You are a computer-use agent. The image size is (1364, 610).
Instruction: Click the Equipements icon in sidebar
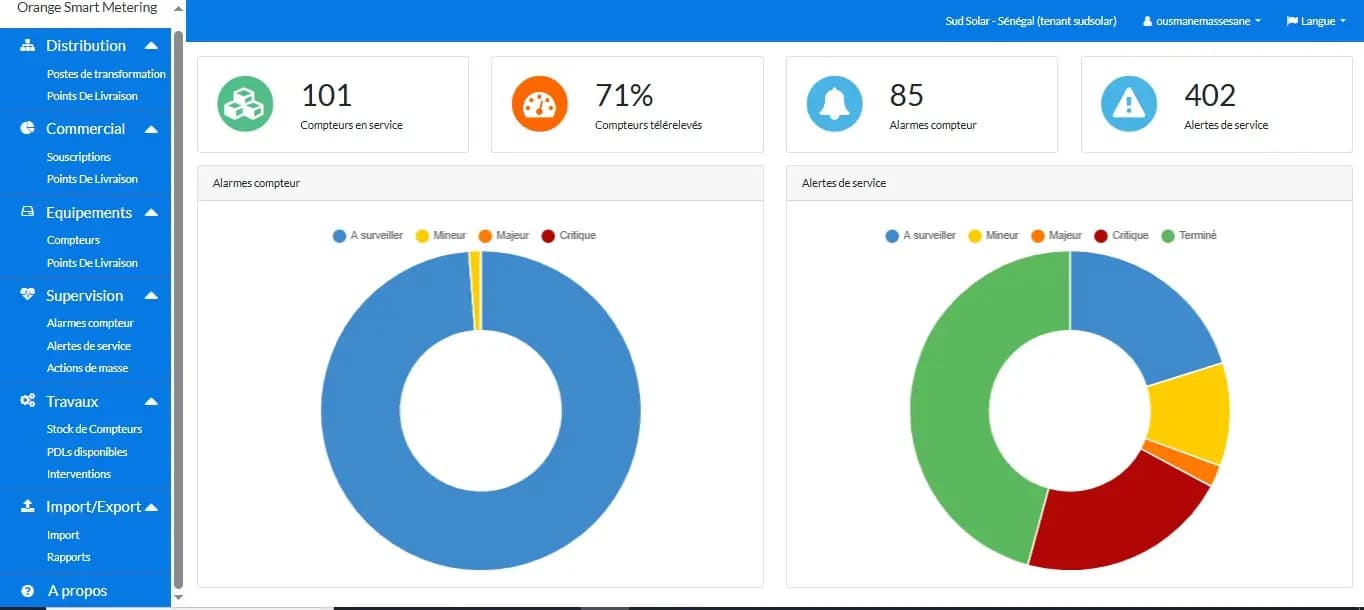coord(28,213)
